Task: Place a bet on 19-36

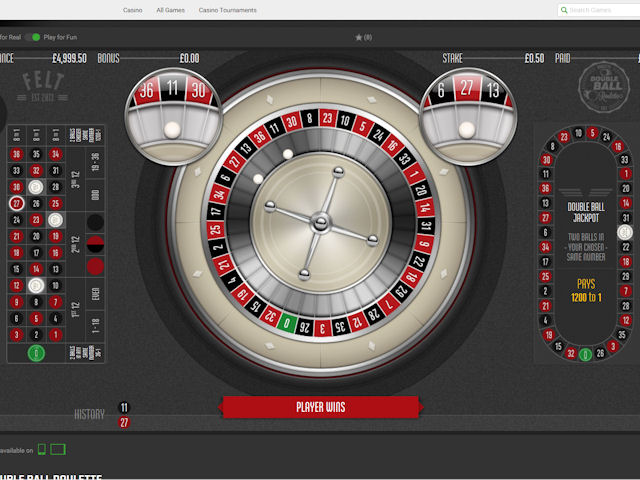Action: click(96, 162)
